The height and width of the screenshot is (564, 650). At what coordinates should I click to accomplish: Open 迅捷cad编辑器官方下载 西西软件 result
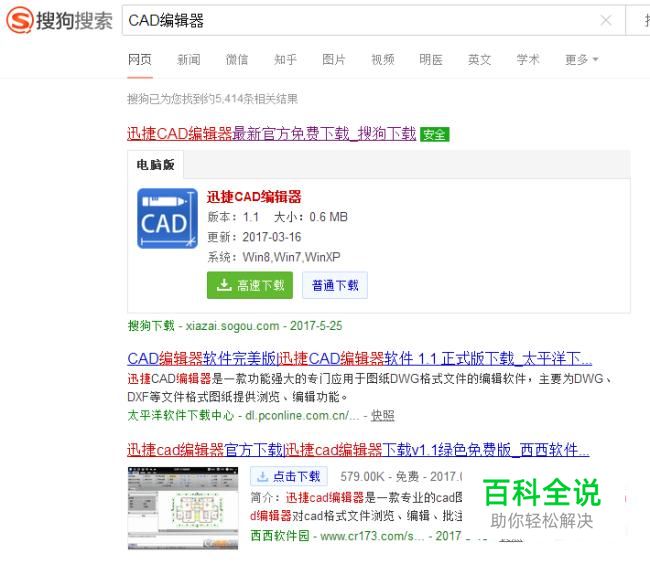click(x=358, y=450)
